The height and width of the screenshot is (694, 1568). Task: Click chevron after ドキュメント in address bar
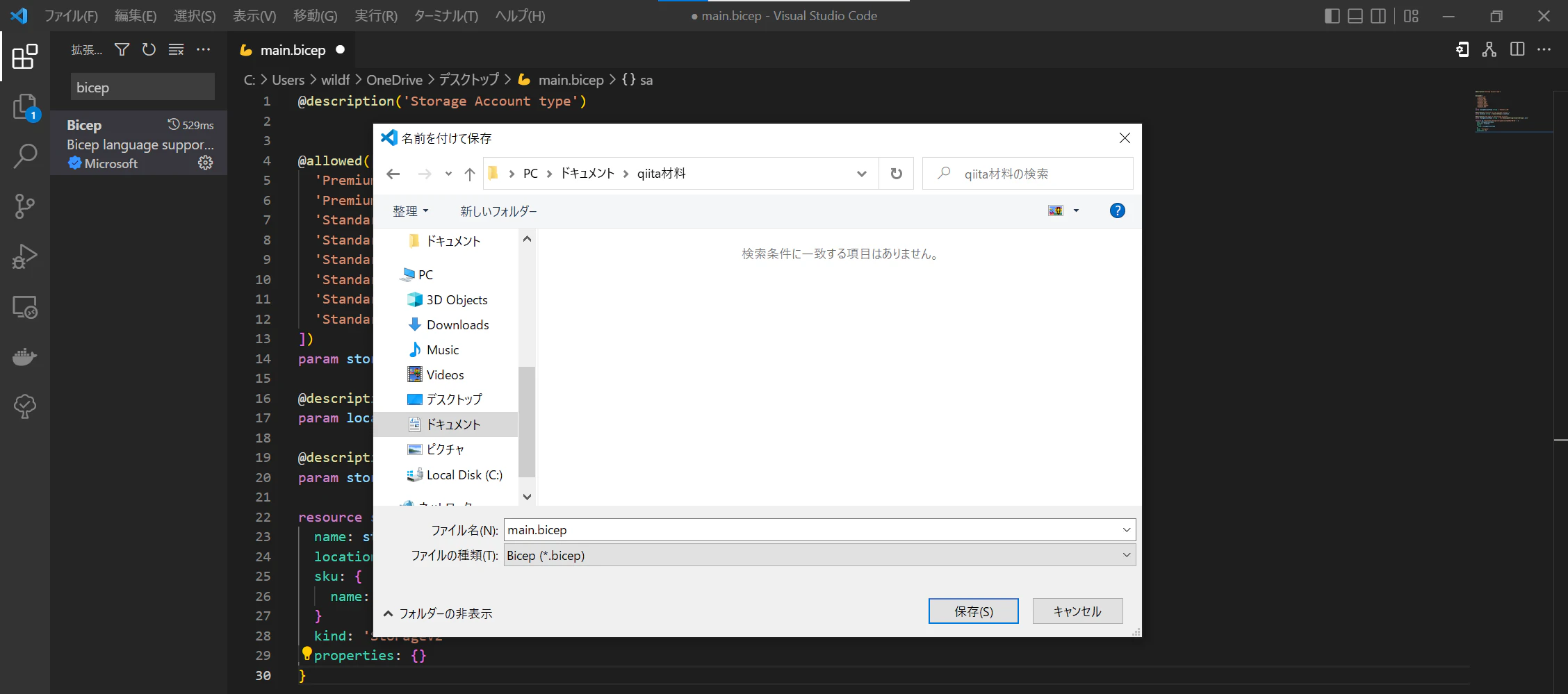click(x=626, y=174)
